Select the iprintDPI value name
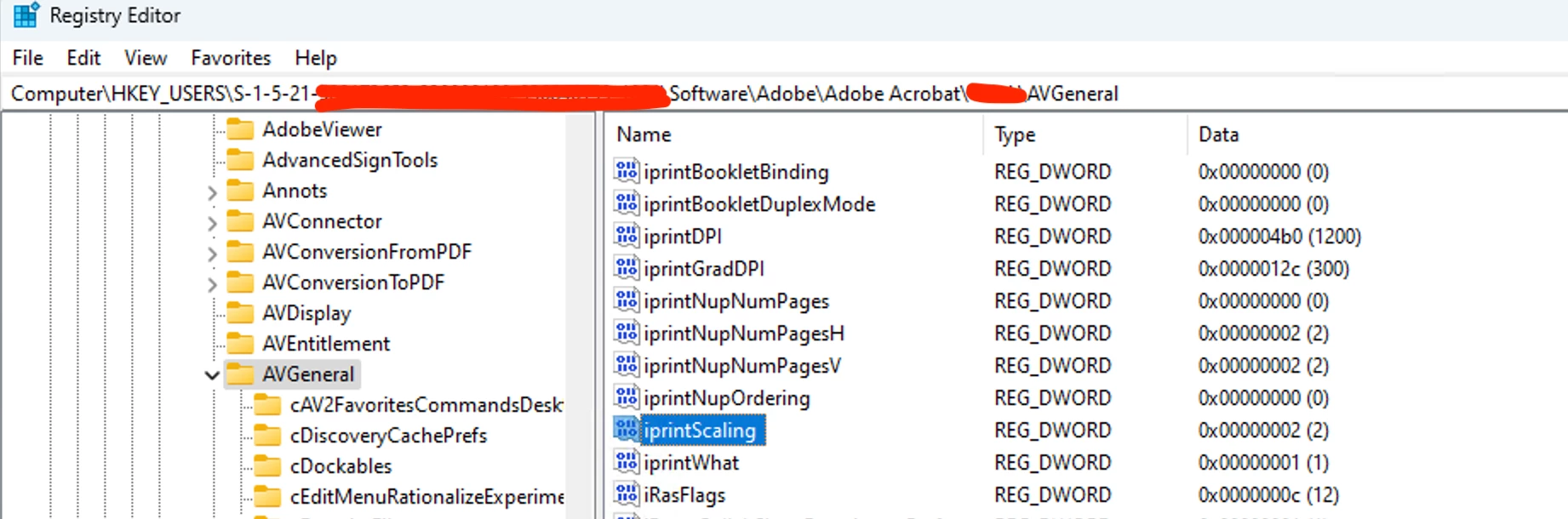Viewport: 1568px width, 519px height. click(x=683, y=237)
